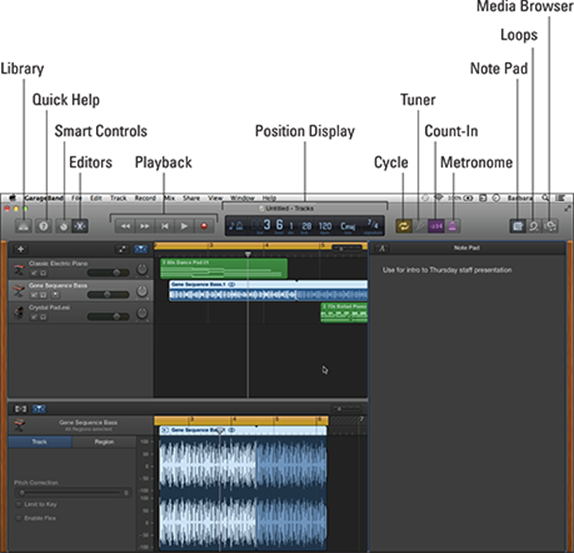This screenshot has width=574, height=553.
Task: Show Smart Controls knob button
Action: [x=63, y=226]
